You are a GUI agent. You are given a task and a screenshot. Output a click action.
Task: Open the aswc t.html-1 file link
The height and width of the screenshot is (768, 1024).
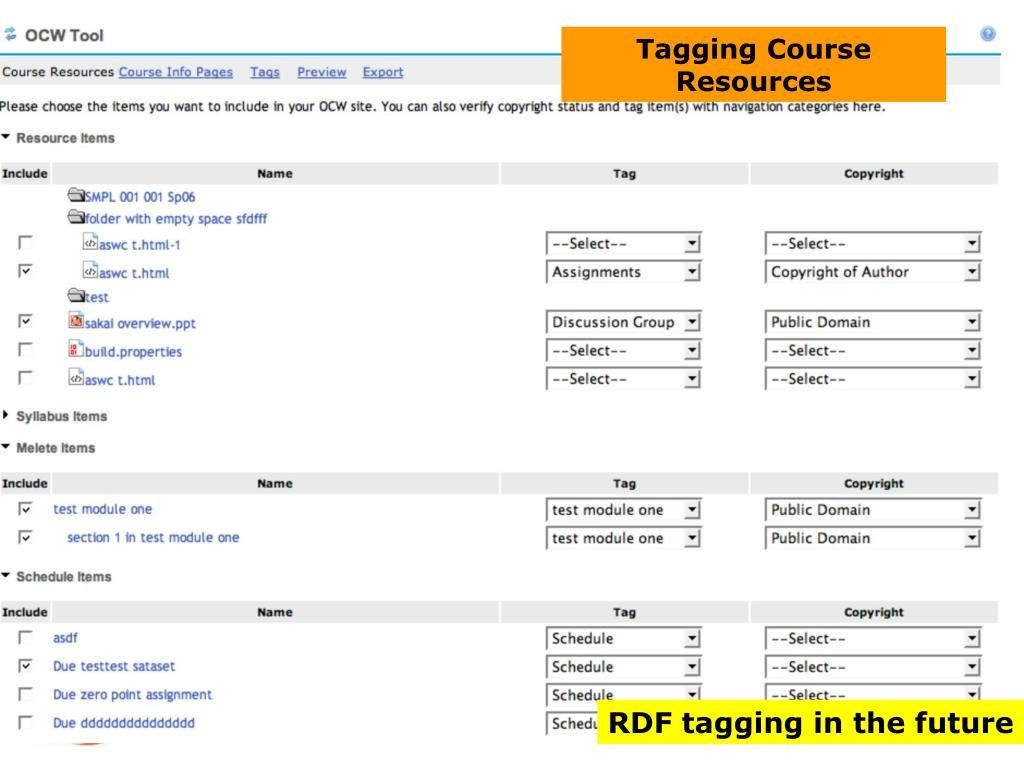(x=140, y=245)
